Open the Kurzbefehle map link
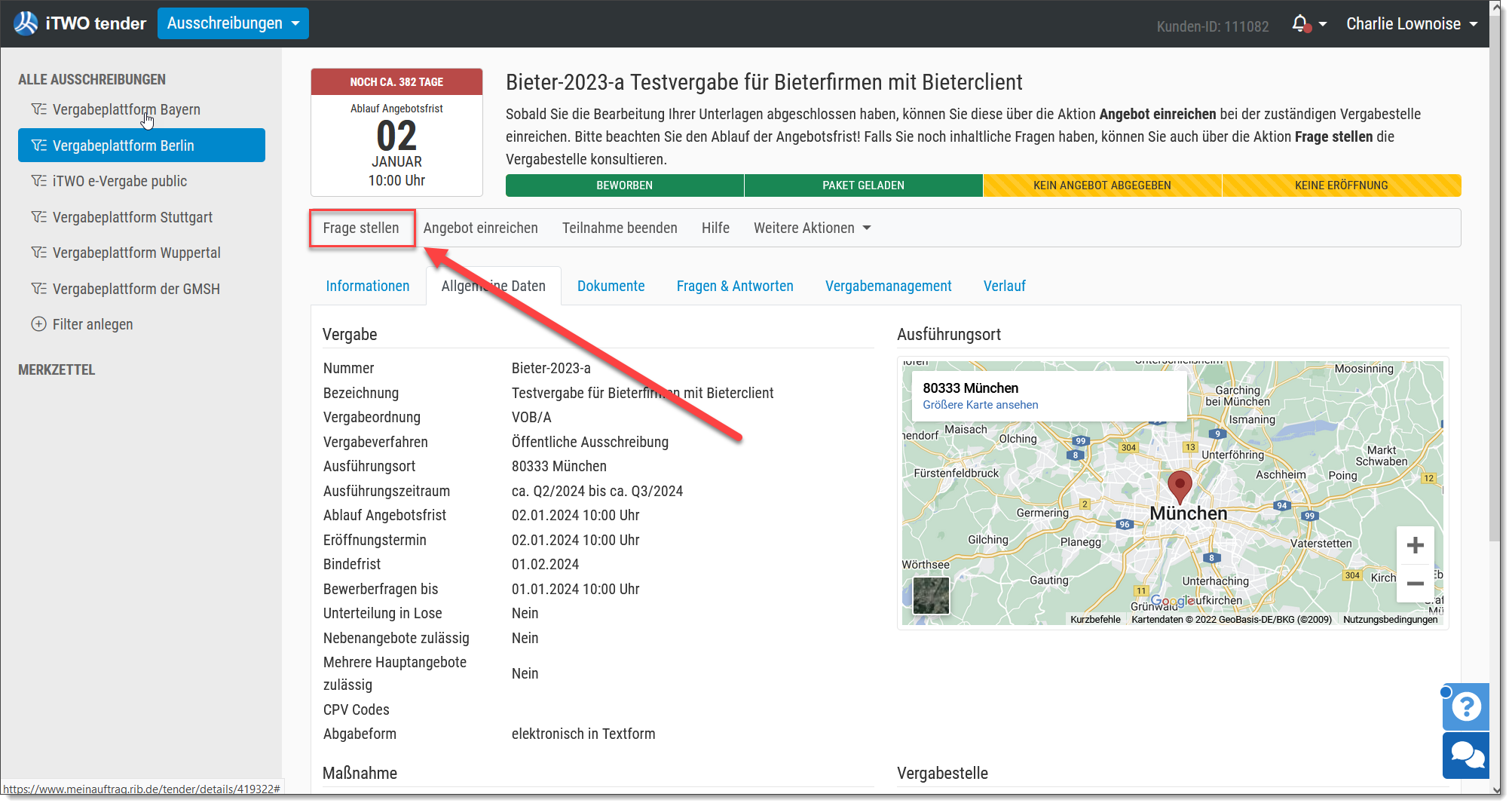The height and width of the screenshot is (806, 1512). [x=1095, y=619]
